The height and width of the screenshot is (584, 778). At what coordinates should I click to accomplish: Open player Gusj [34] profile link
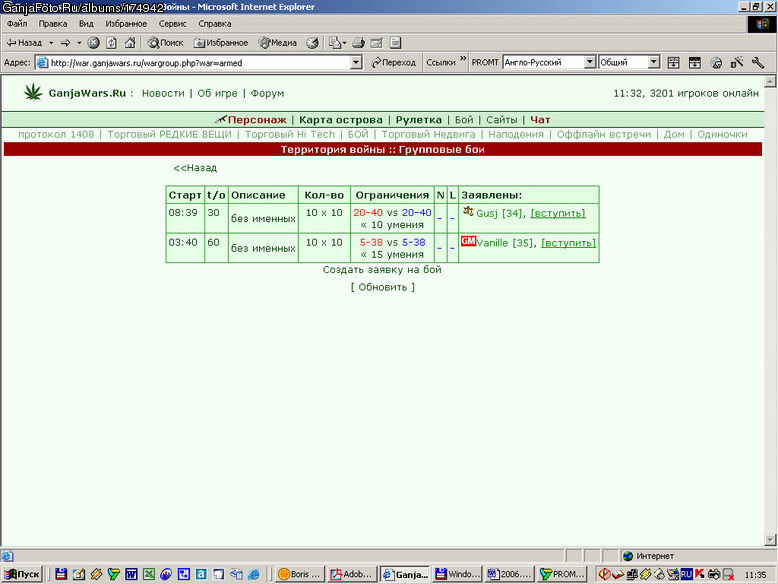click(499, 213)
